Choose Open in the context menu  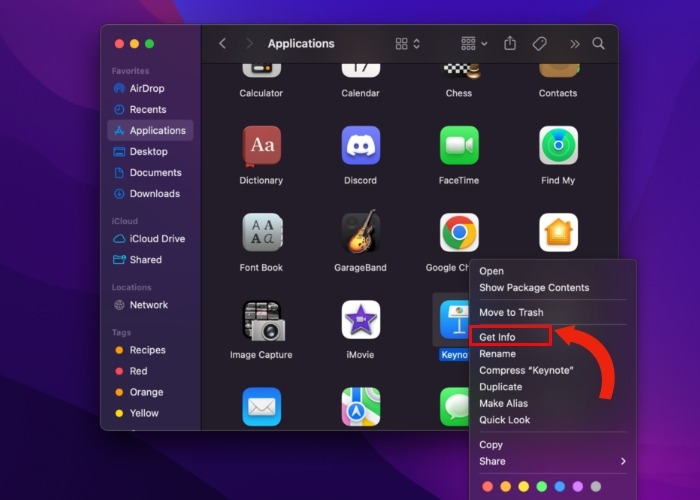click(x=491, y=271)
